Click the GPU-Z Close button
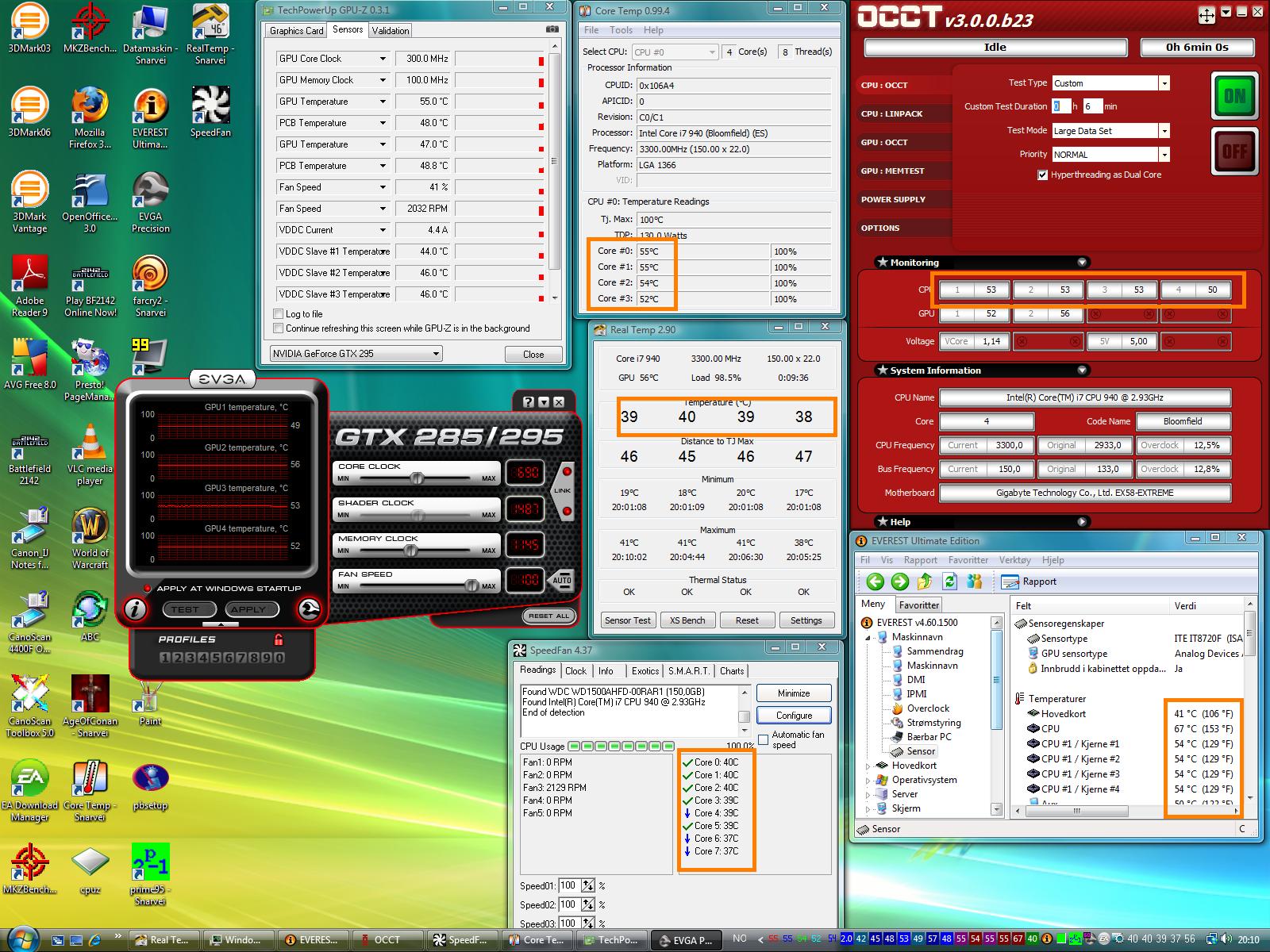The width and height of the screenshot is (1270, 952). point(533,355)
